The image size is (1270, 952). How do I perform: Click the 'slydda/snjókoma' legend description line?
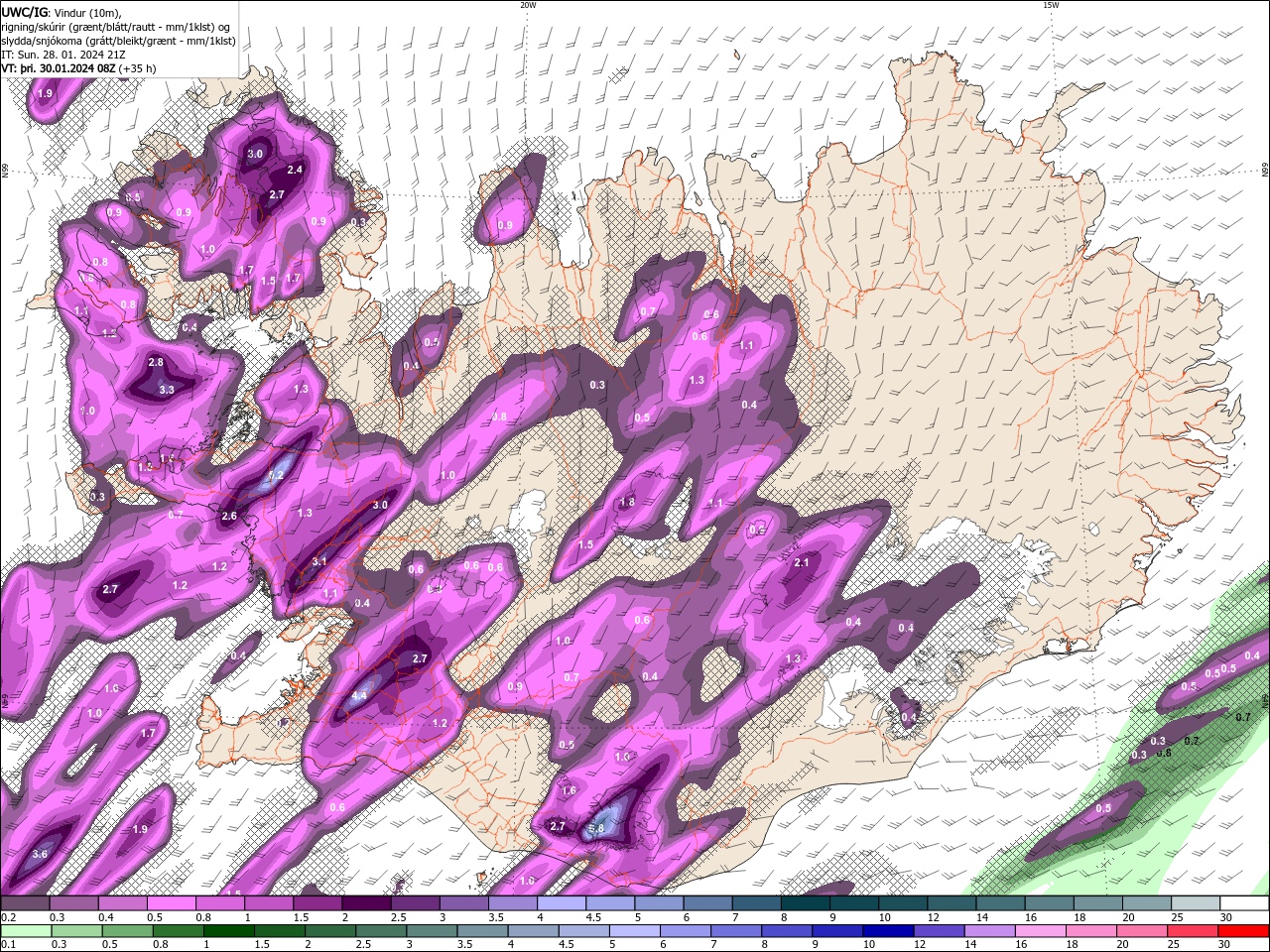pos(119,41)
